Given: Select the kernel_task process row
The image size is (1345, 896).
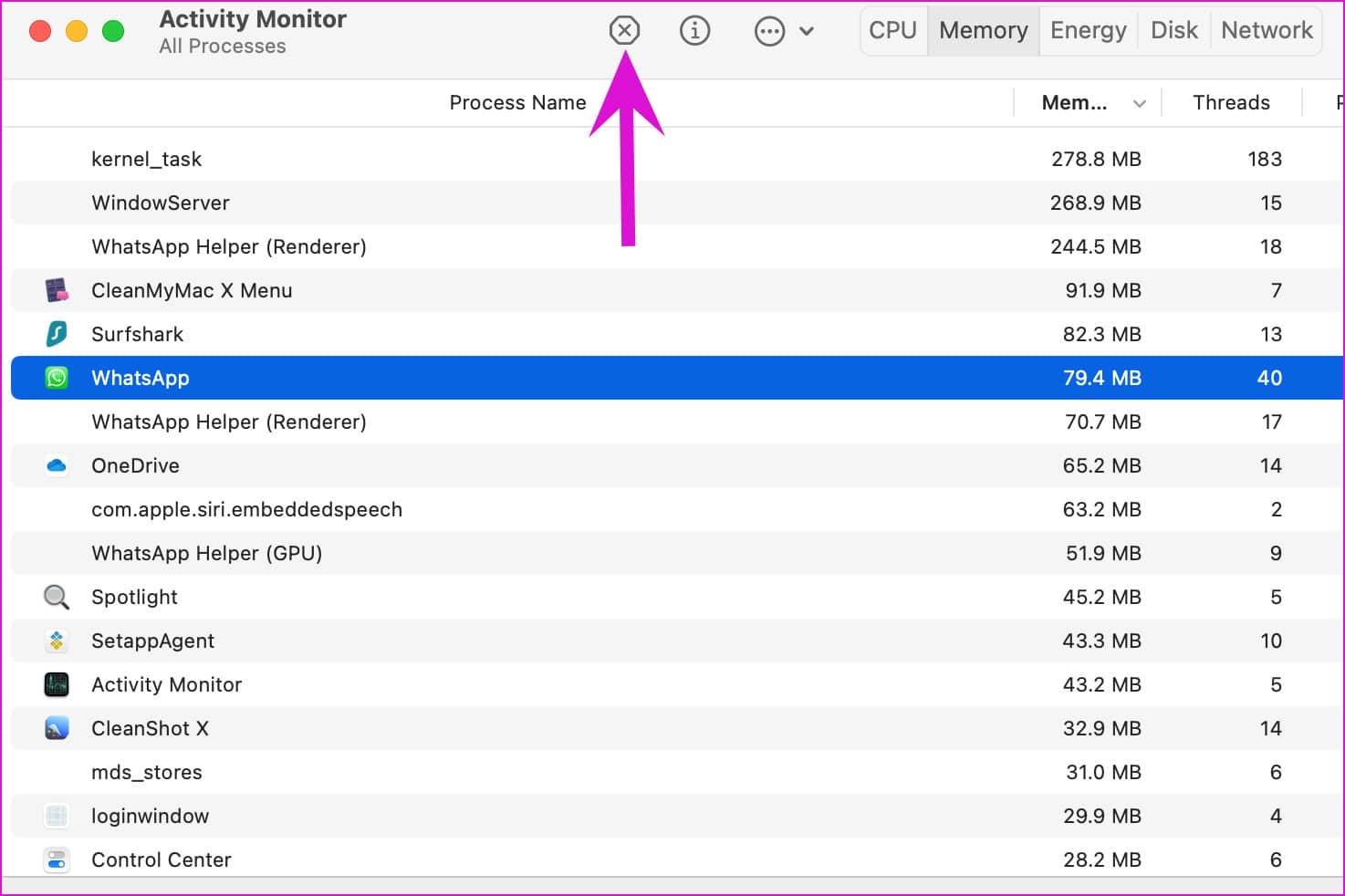Looking at the screenshot, I should 547,159.
